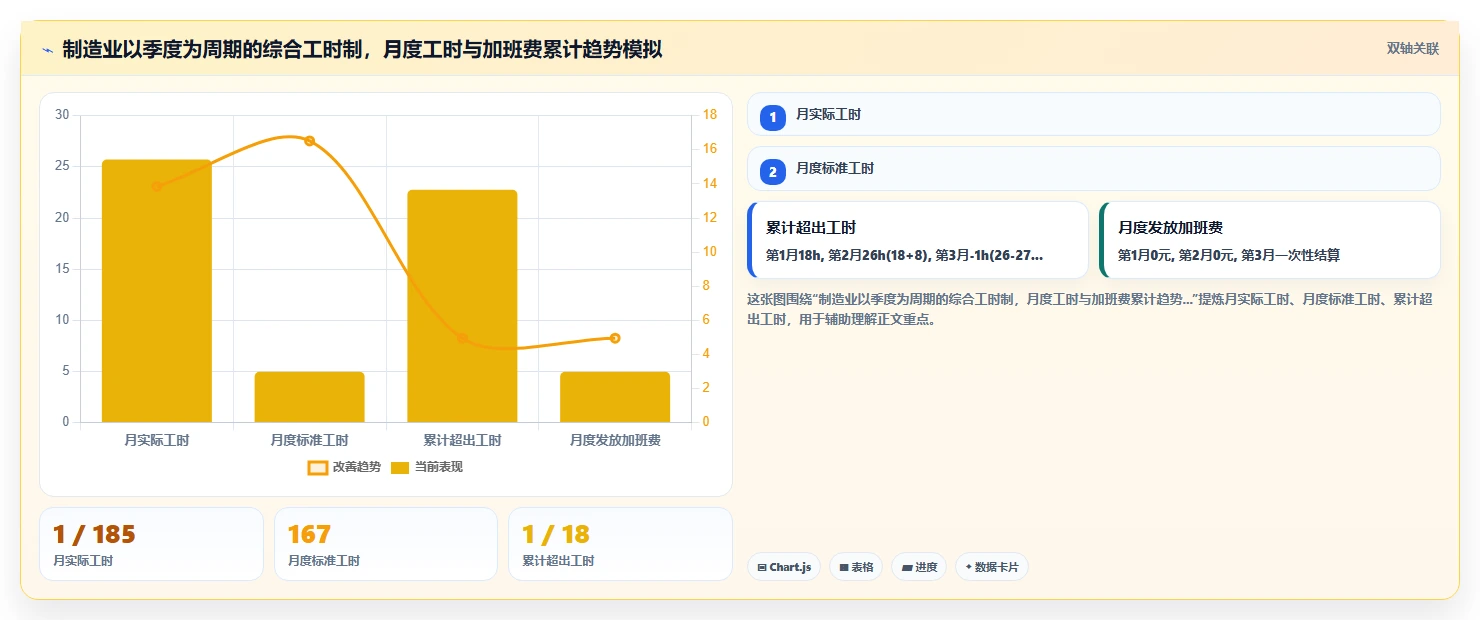Toggle the 当前表现 legend item
Viewport: 1480px width, 620px height.
(x=426, y=467)
